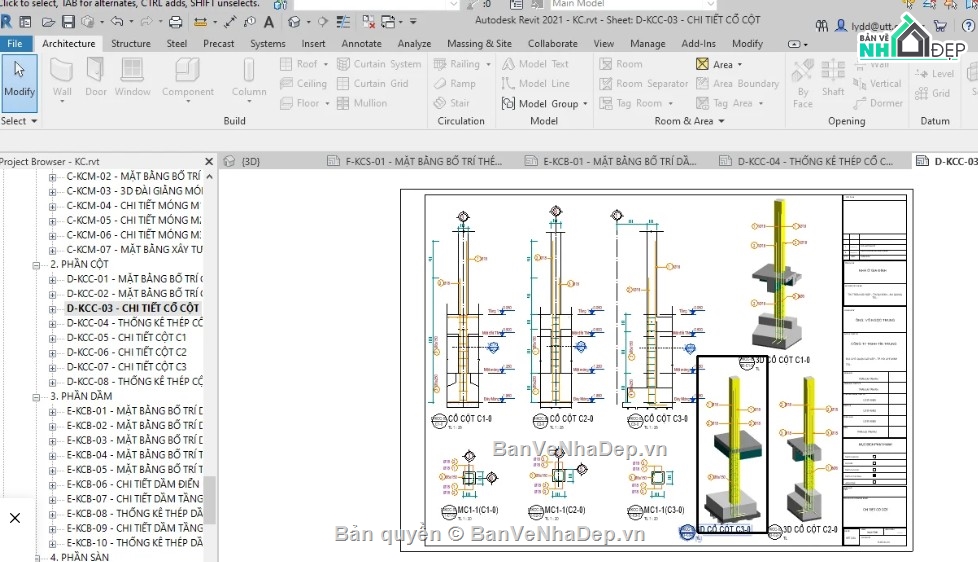Switch to the Manage ribbon tab
The image size is (978, 562).
pyautogui.click(x=647, y=44)
